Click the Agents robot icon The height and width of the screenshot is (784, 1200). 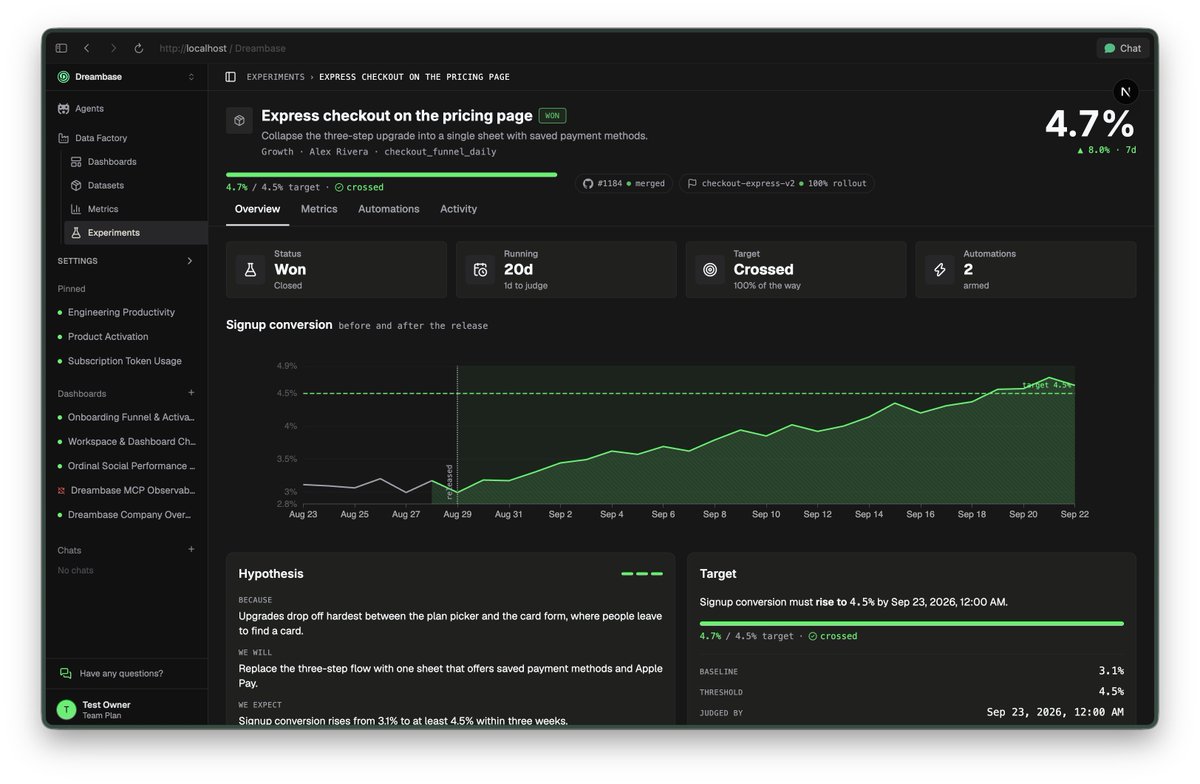[x=64, y=108]
